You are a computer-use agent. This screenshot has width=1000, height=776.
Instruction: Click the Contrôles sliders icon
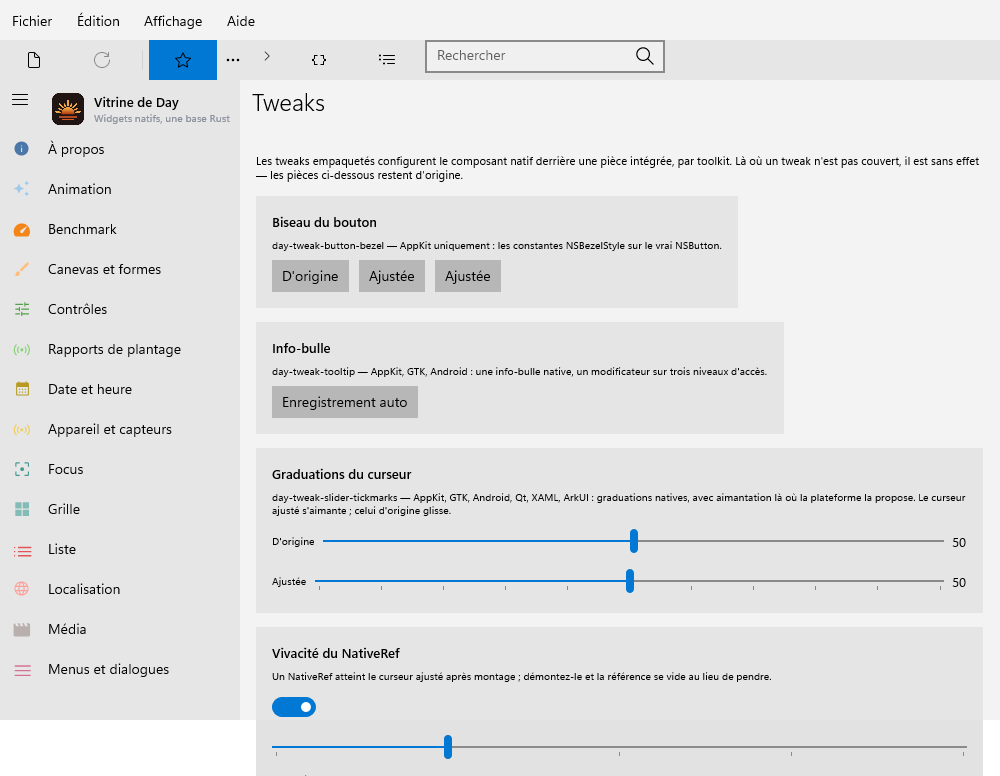click(x=22, y=309)
